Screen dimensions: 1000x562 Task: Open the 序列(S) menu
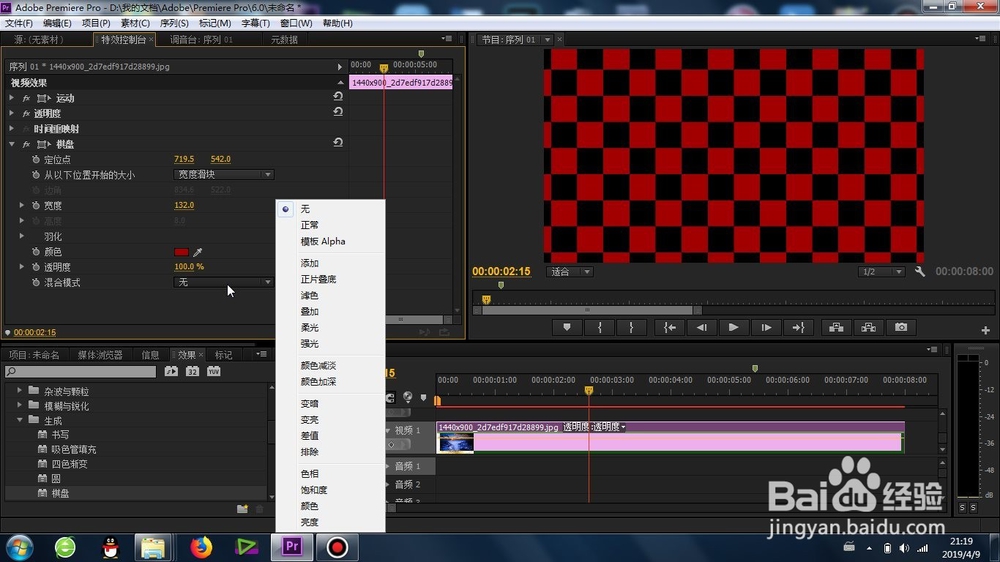(173, 23)
